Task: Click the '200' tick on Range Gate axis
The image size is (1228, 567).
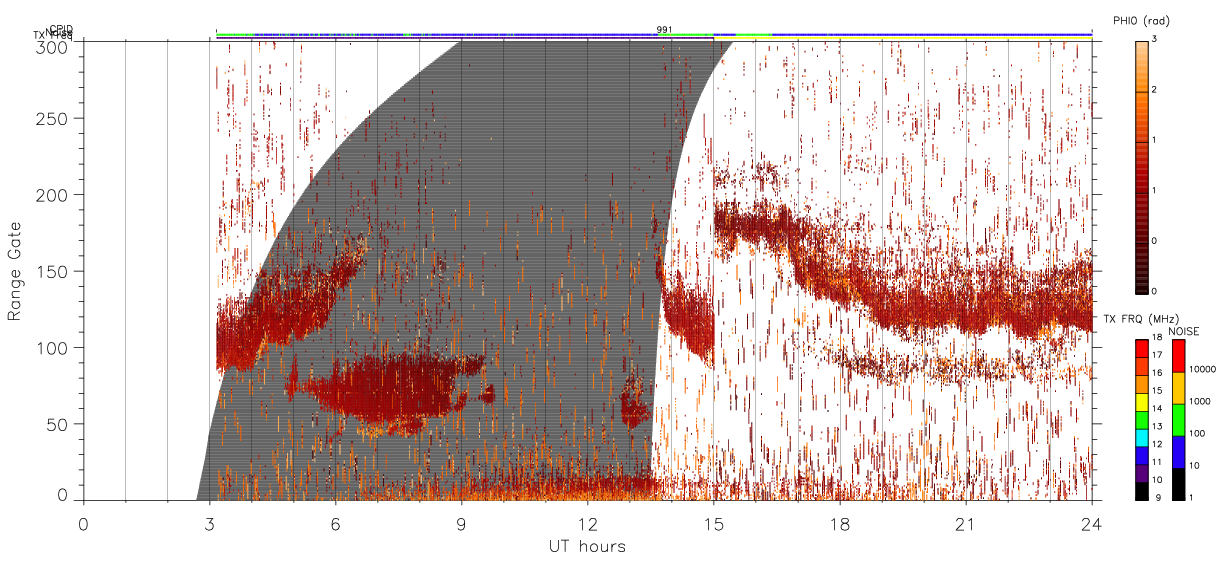Action: pos(54,194)
